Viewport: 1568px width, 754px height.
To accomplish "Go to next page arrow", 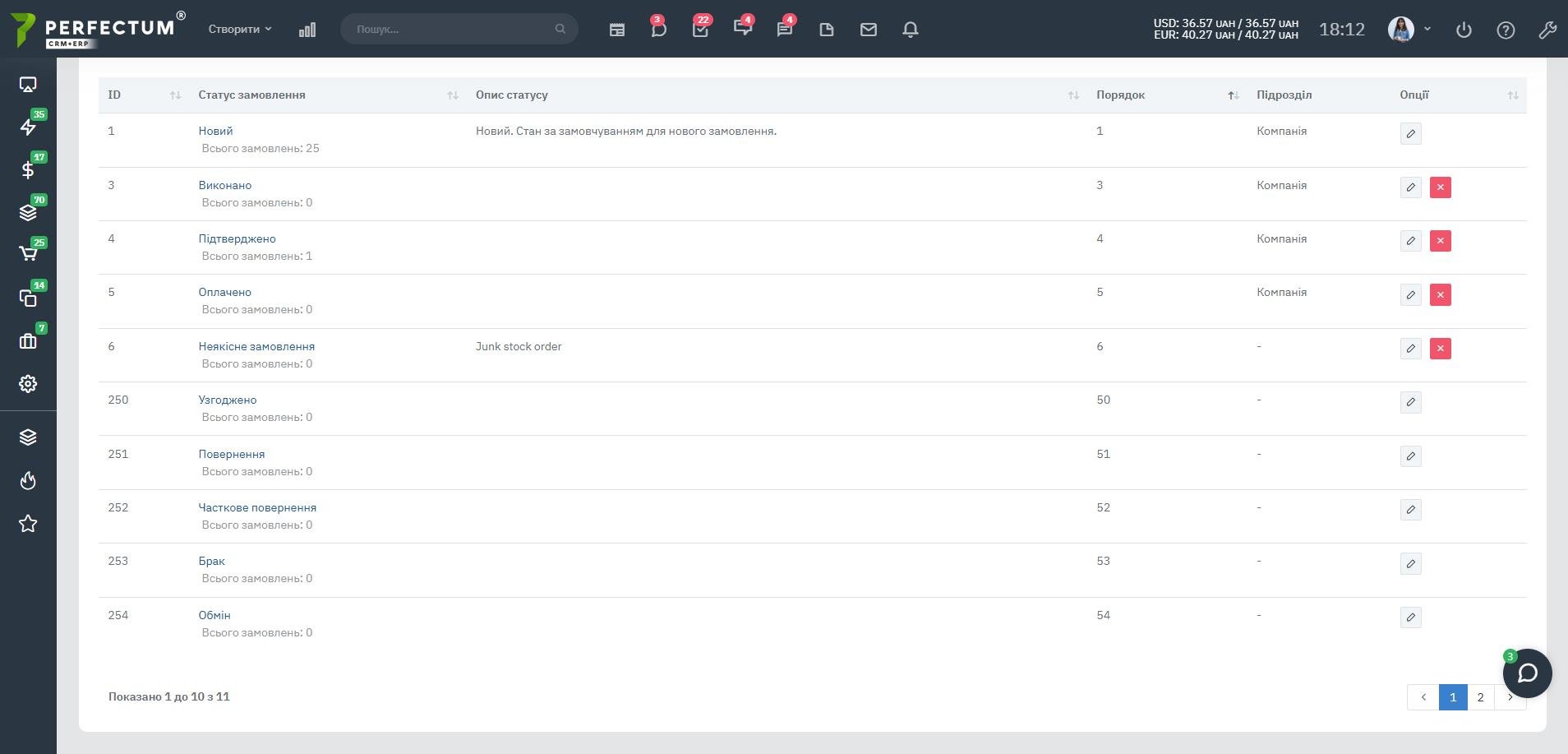I will point(1510,697).
